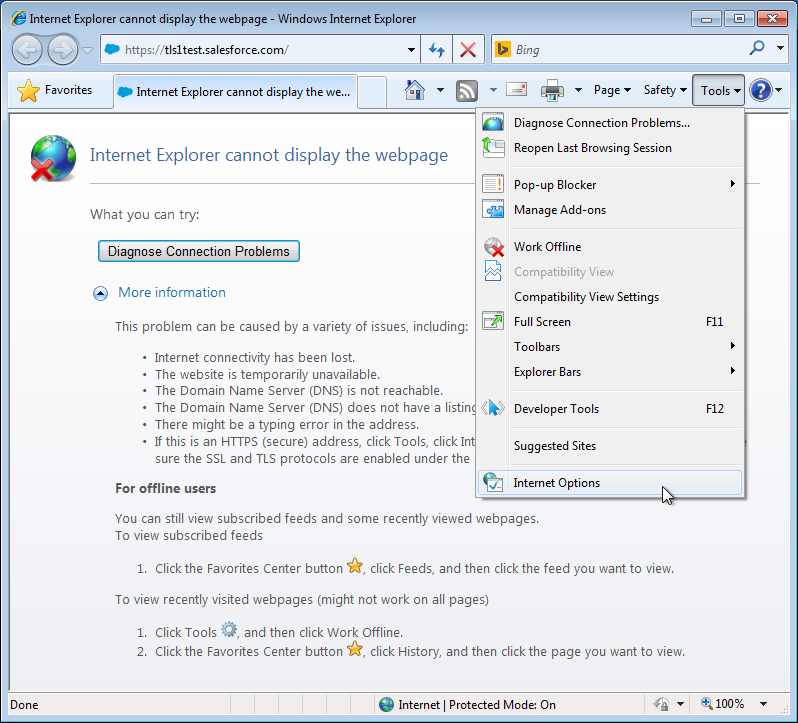Image resolution: width=798 pixels, height=723 pixels.
Task: Click the 'Done' status bar text
Action: 24,705
